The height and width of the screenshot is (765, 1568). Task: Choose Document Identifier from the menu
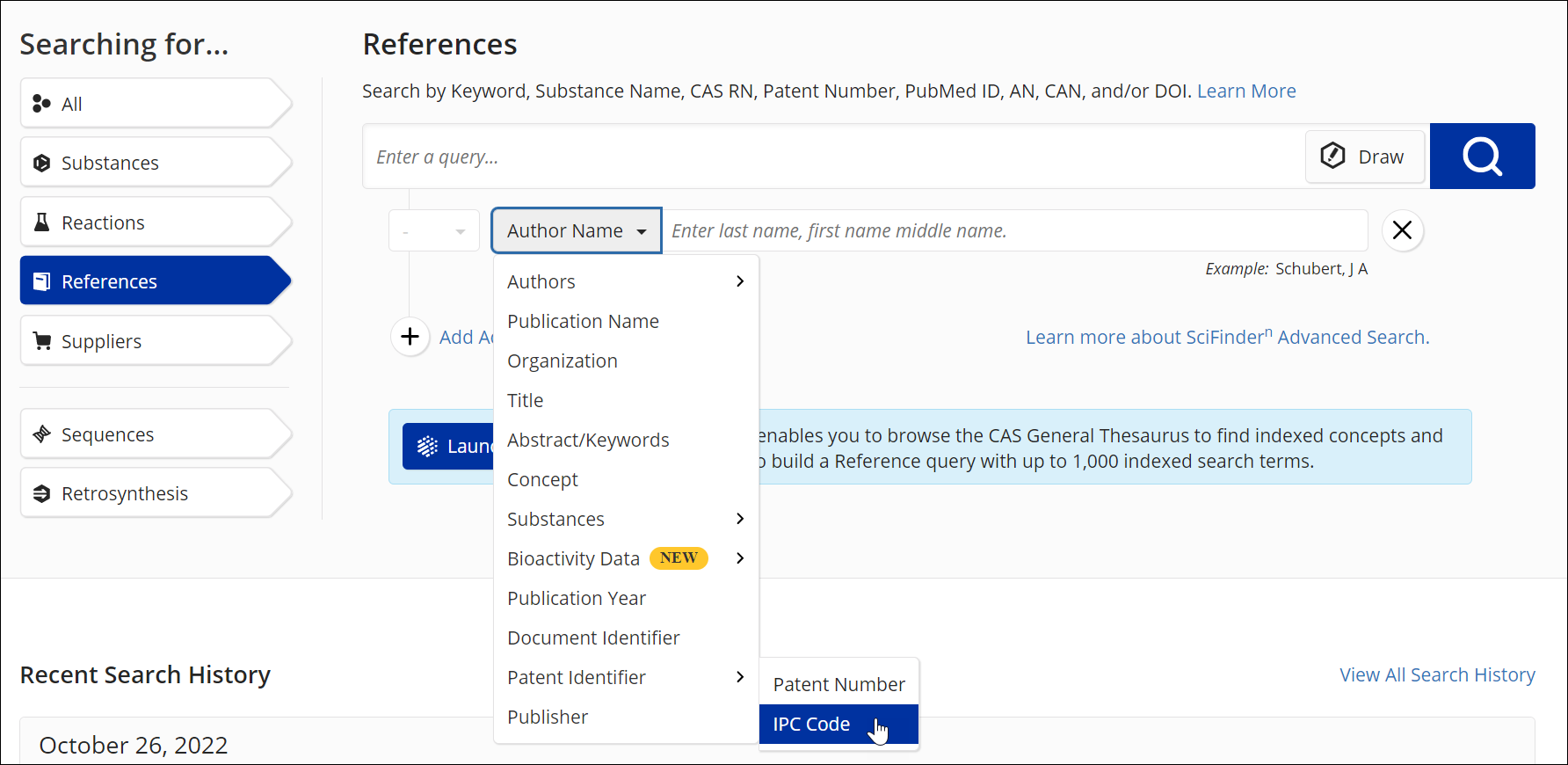tap(626, 637)
